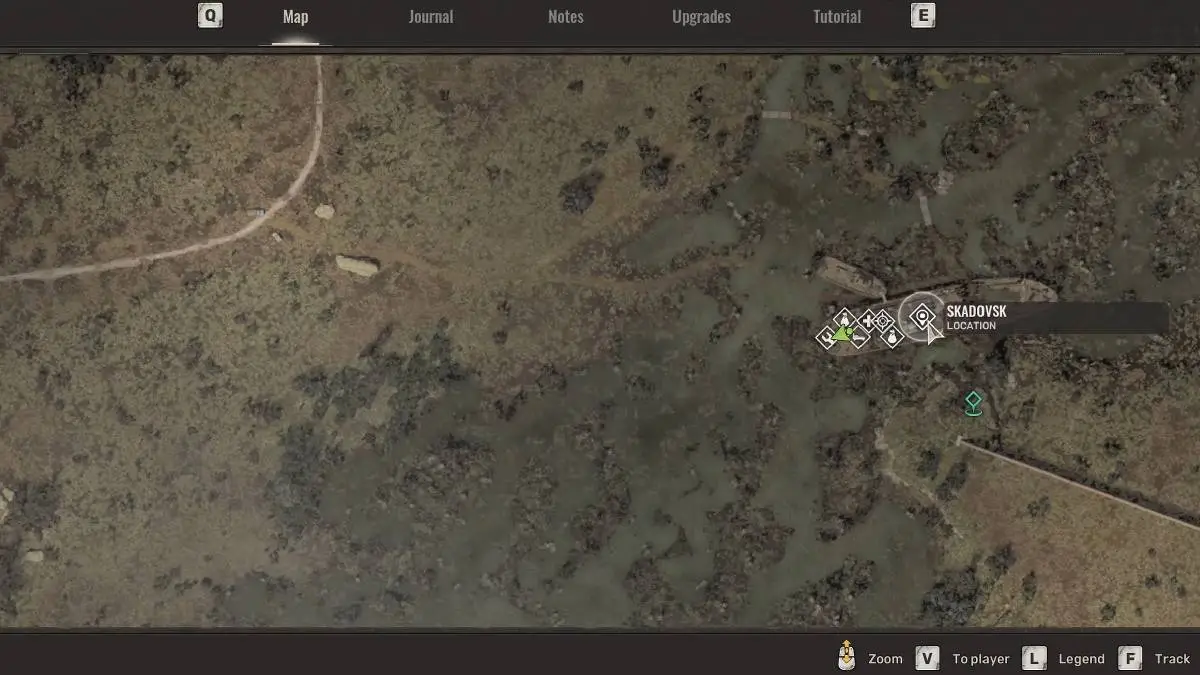Switch to the Map tab
1200x675 pixels.
295,17
